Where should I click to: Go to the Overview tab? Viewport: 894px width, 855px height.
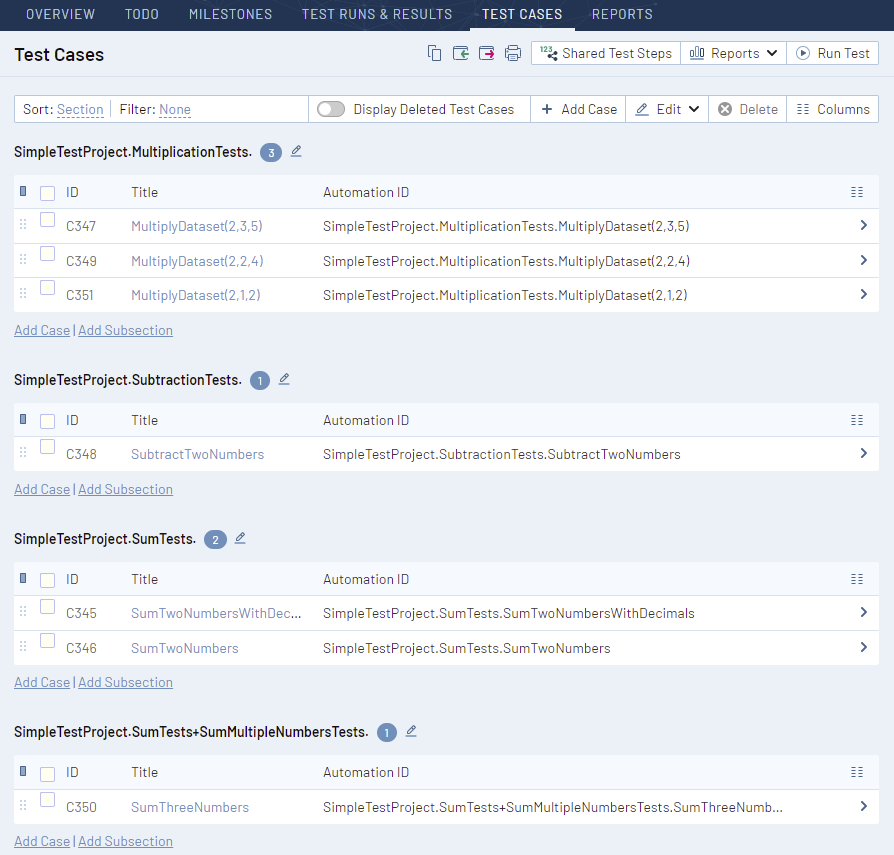[x=60, y=14]
